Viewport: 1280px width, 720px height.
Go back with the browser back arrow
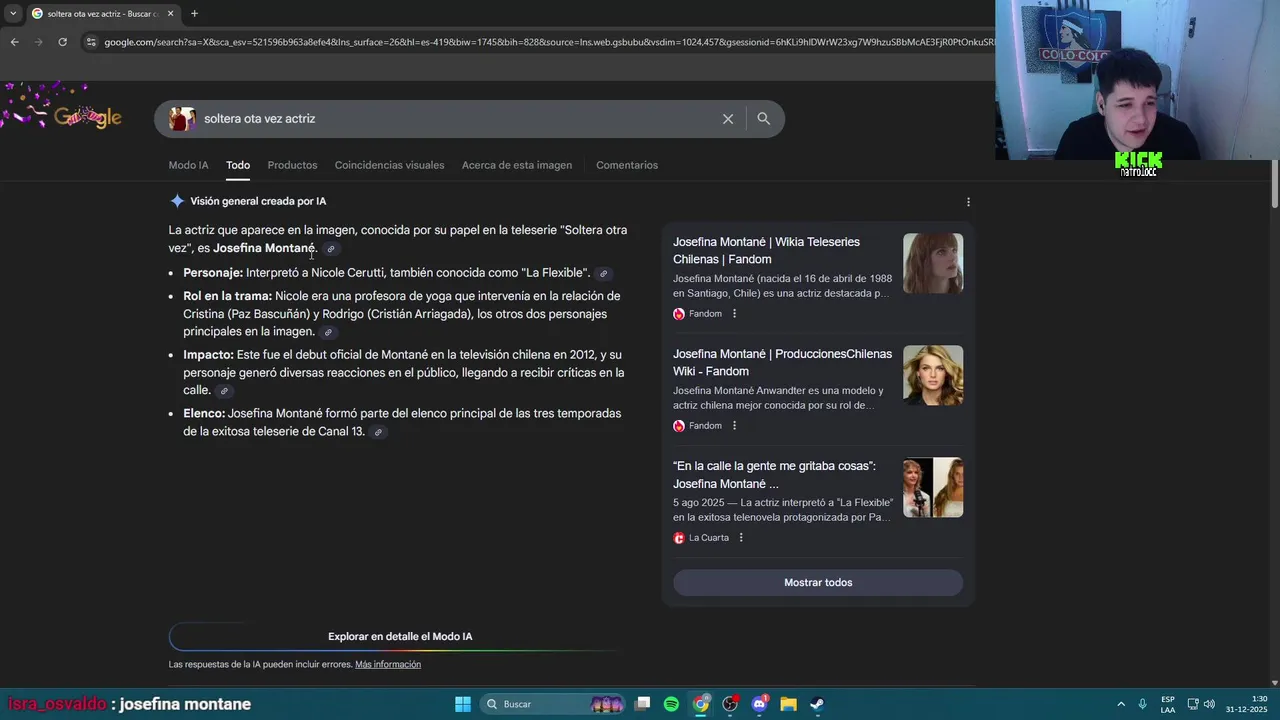[x=14, y=42]
